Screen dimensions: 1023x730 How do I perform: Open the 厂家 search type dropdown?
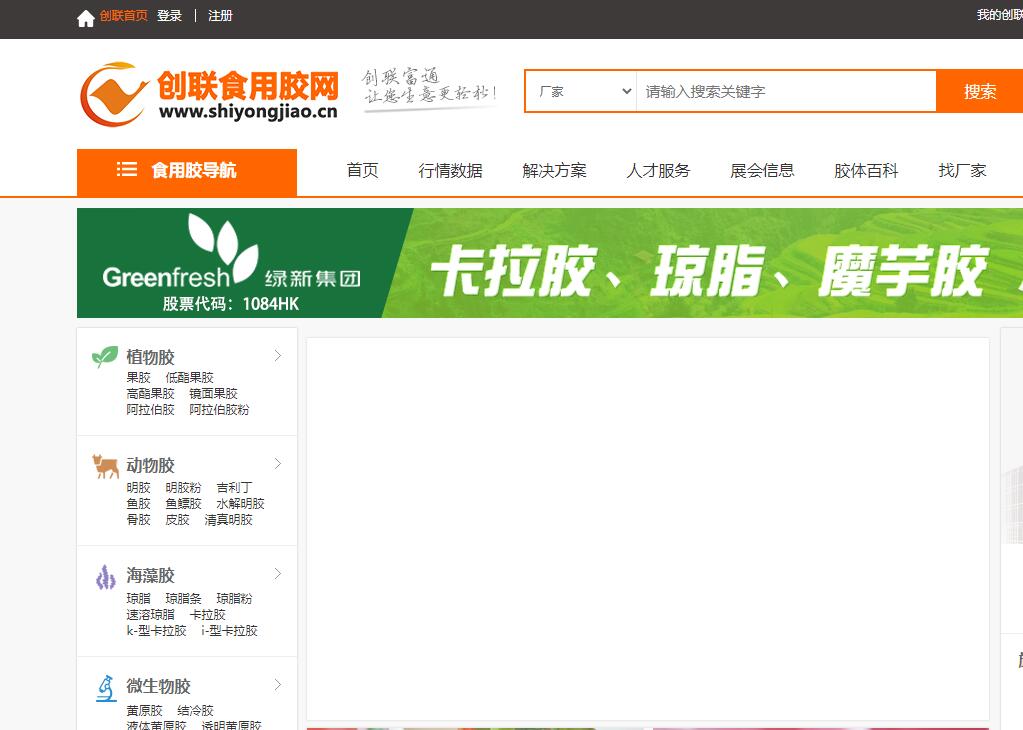point(582,91)
